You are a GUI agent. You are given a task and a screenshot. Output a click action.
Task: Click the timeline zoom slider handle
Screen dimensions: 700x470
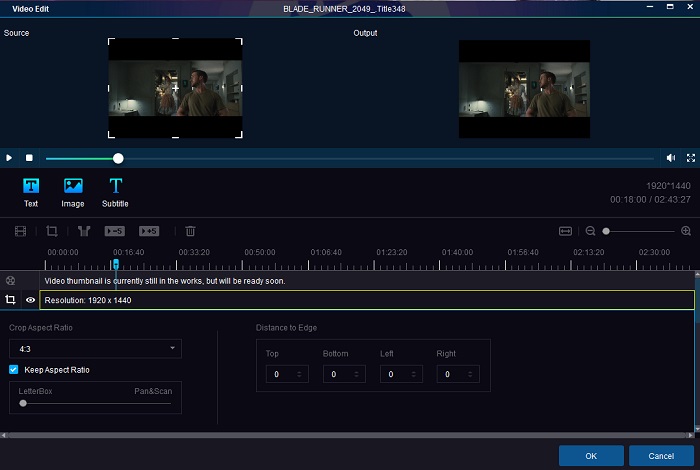606,231
